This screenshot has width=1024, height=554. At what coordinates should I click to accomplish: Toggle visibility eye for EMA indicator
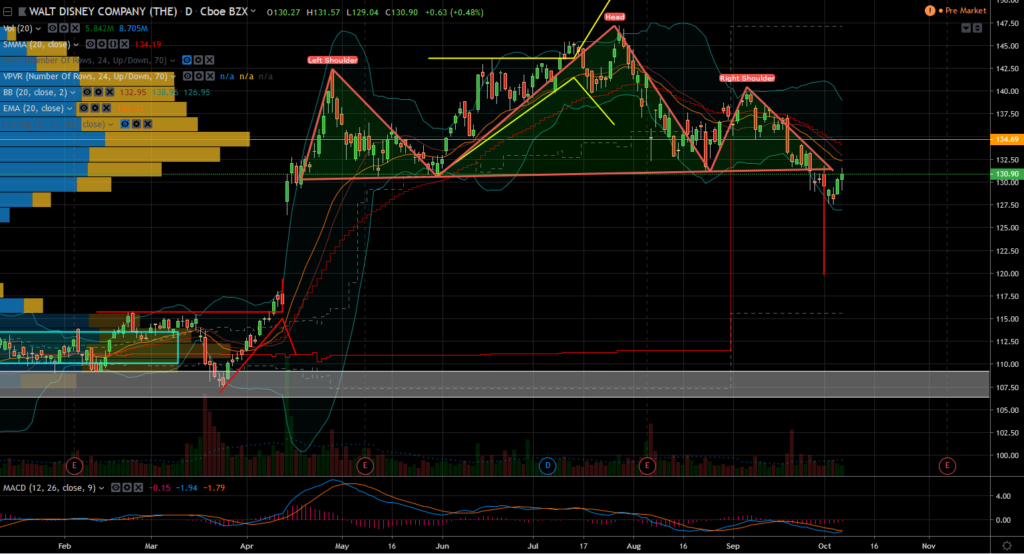[84, 108]
